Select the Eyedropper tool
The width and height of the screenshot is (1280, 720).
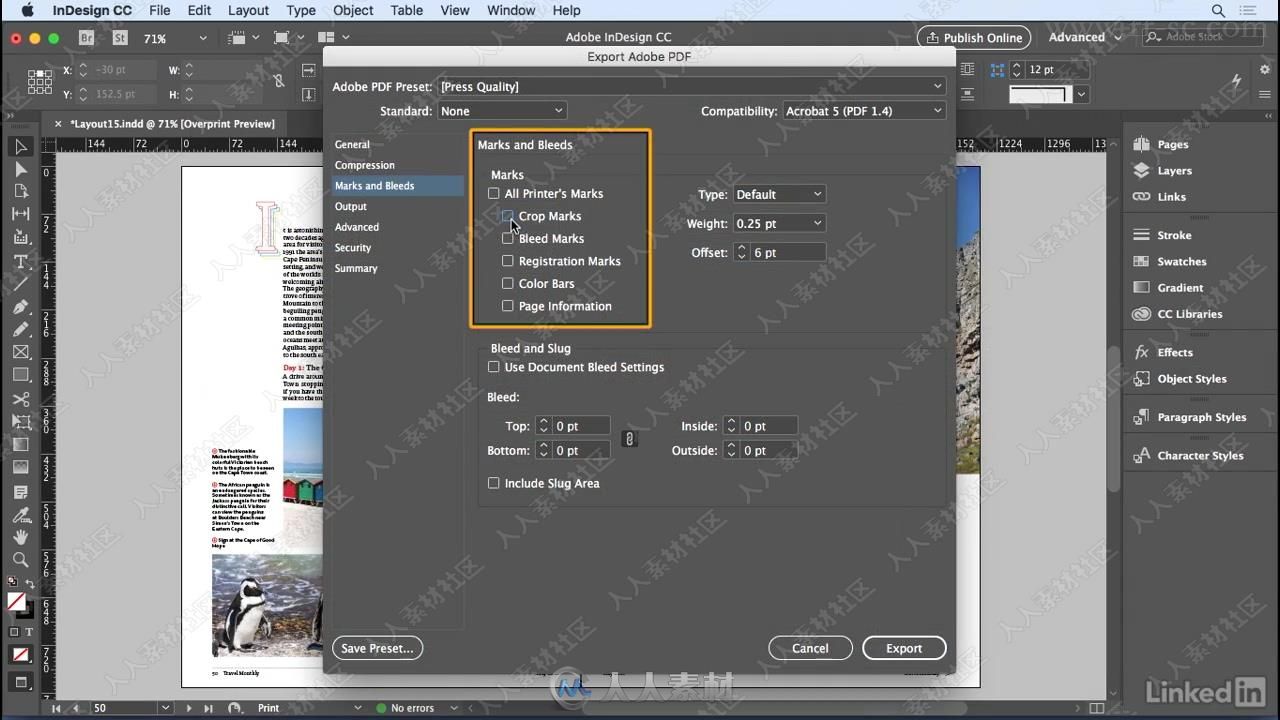20,515
